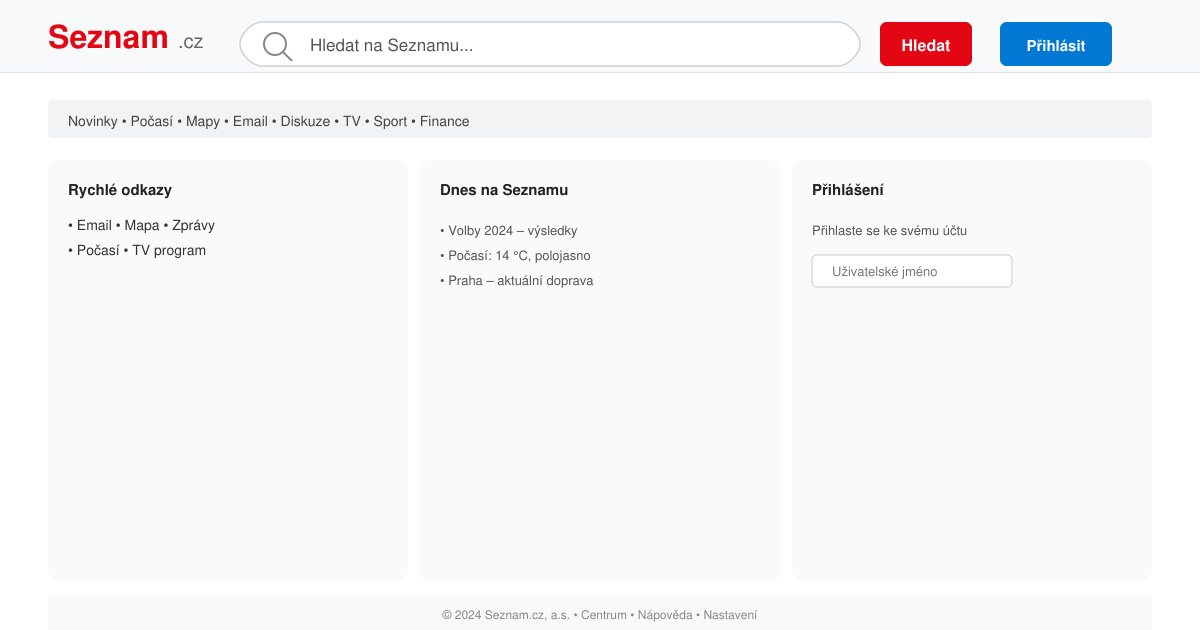This screenshot has width=1200, height=630.
Task: Open Novinky in the navigation bar
Action: pos(93,121)
